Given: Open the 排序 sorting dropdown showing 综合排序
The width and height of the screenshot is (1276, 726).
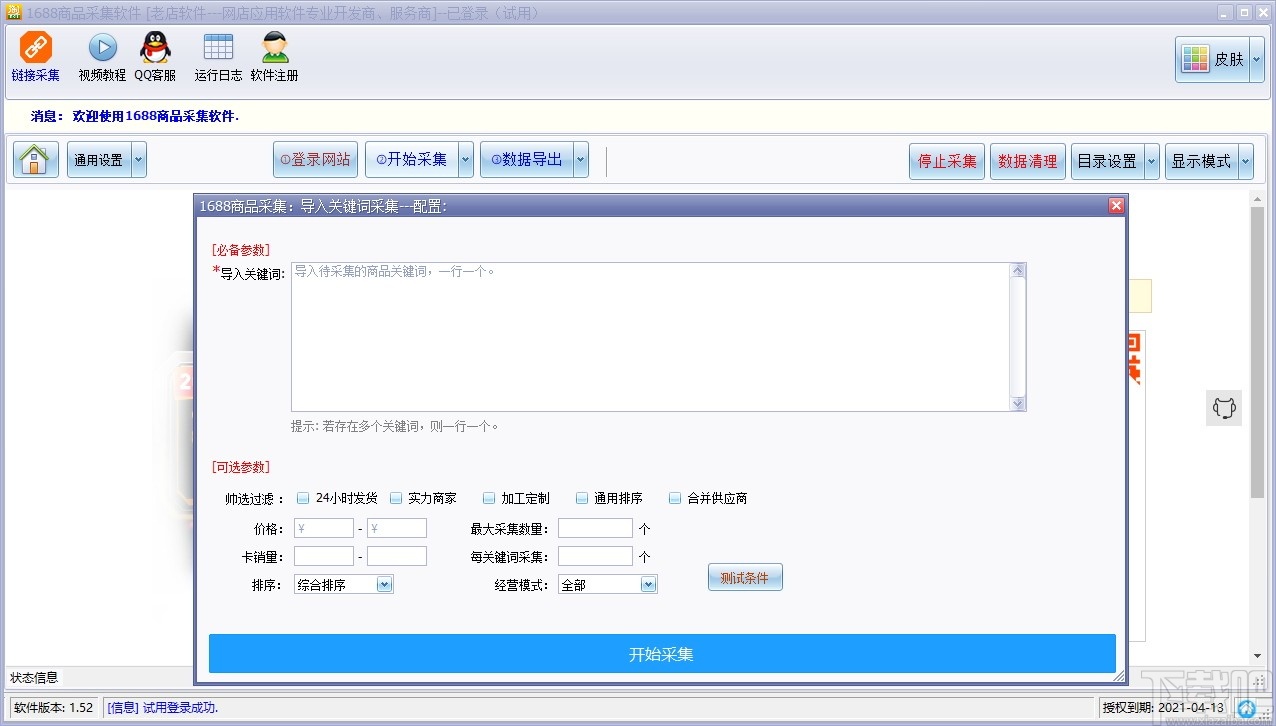Looking at the screenshot, I should pyautogui.click(x=383, y=583).
